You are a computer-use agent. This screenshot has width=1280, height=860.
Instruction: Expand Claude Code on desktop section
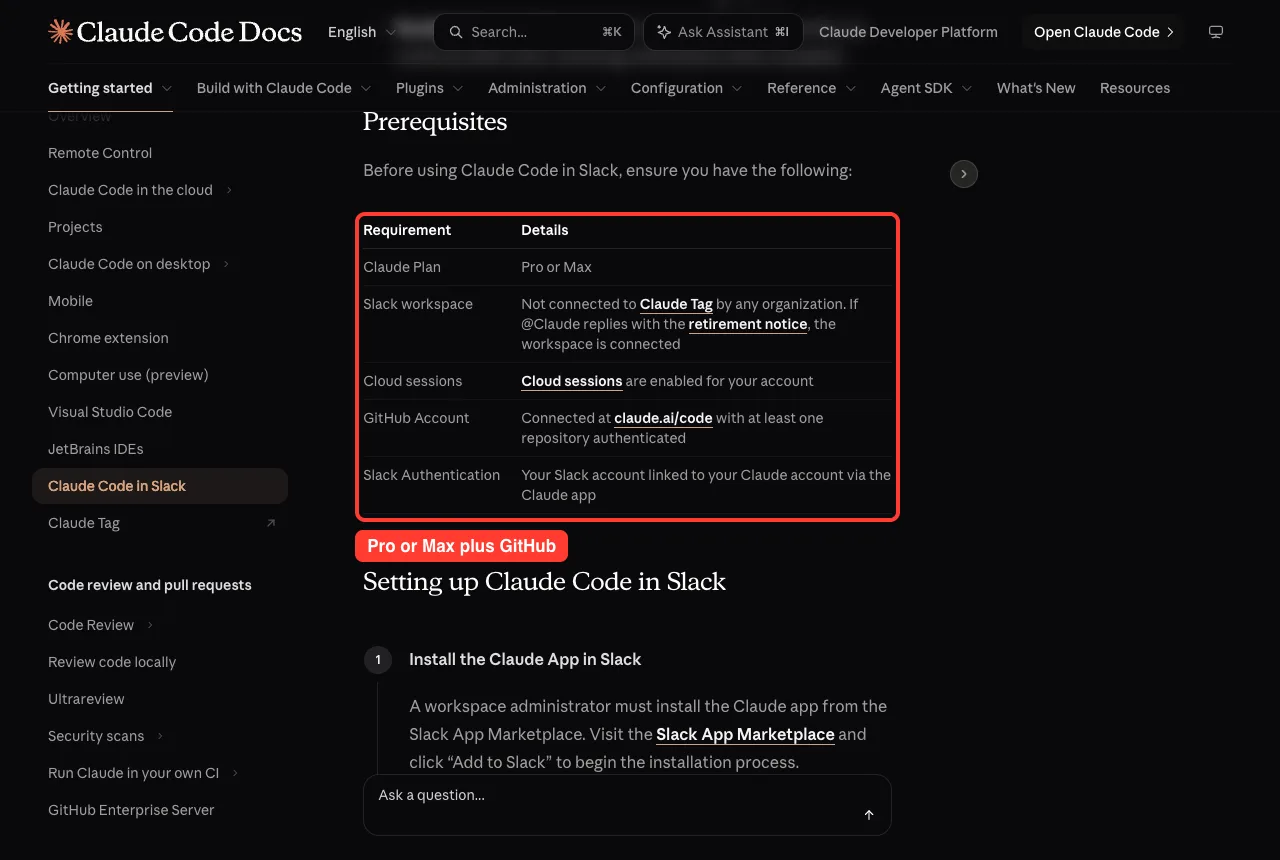pyautogui.click(x=226, y=264)
